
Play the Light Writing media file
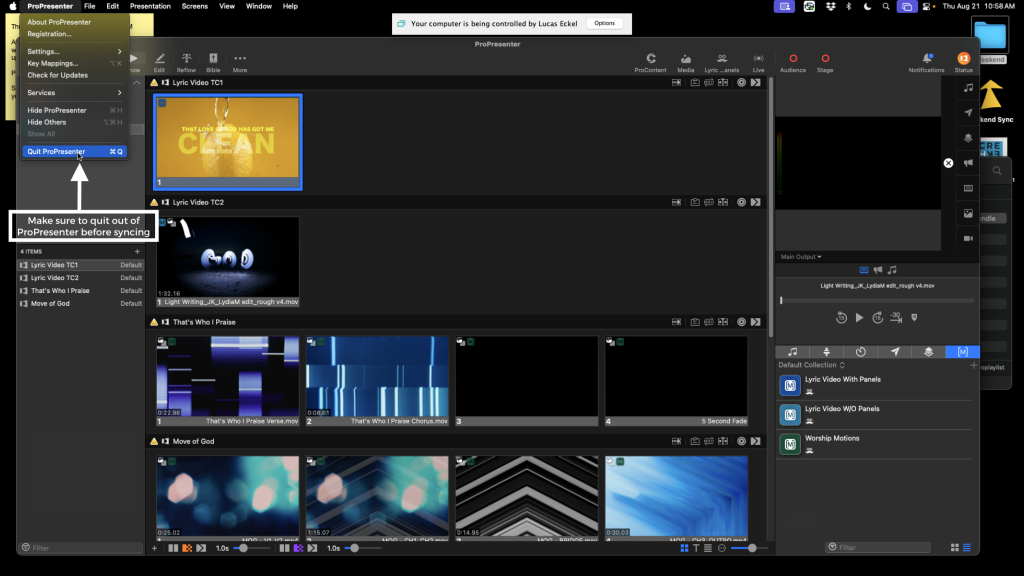coord(859,317)
